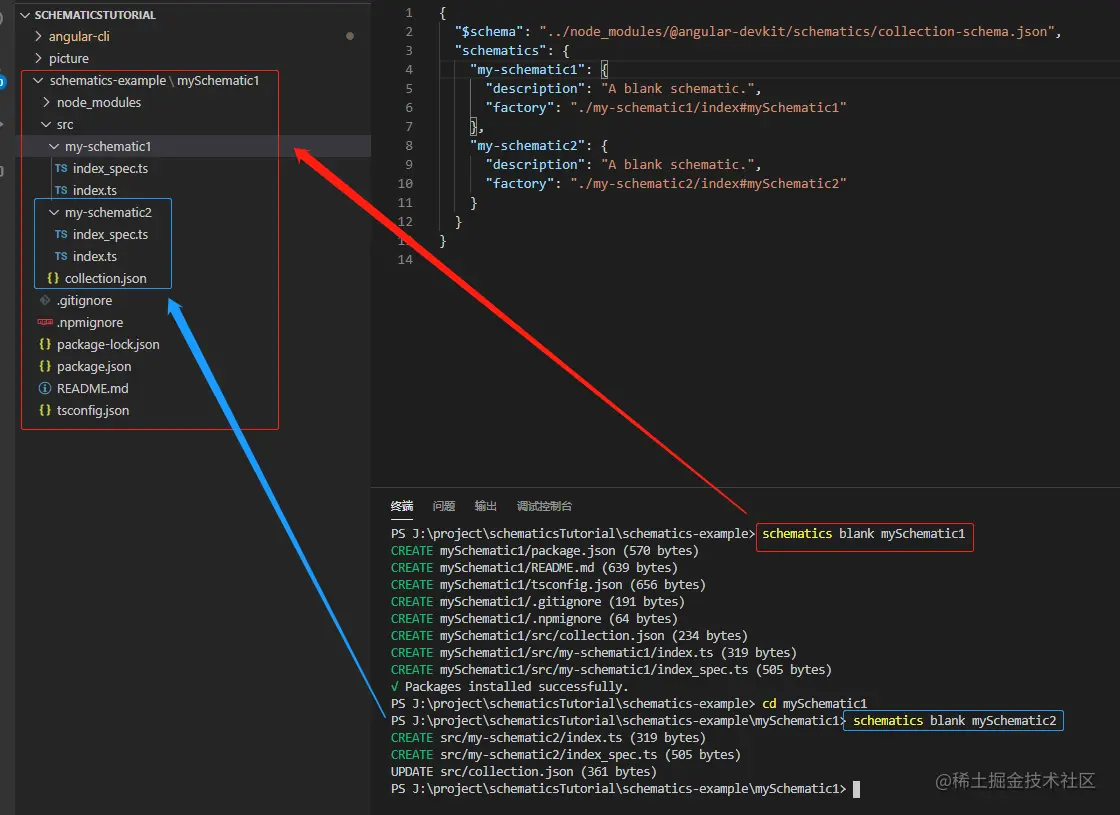Click 'Packages installed successfully.' terminal line
Viewport: 1120px width, 815px height.
tap(509, 686)
